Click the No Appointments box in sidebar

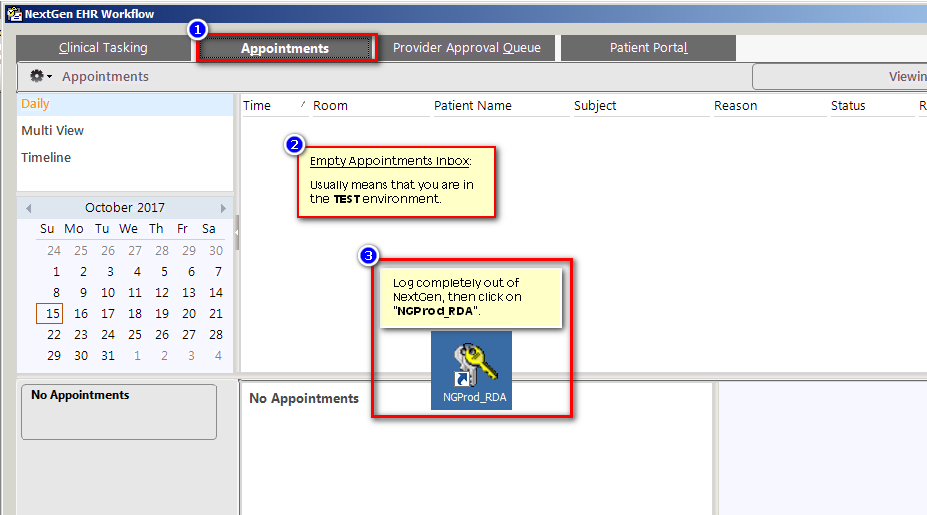click(x=119, y=412)
